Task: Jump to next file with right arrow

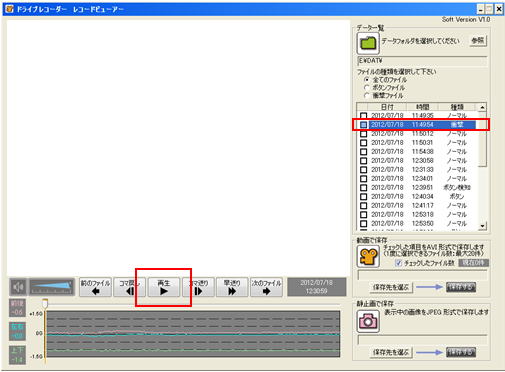Action: click(266, 287)
